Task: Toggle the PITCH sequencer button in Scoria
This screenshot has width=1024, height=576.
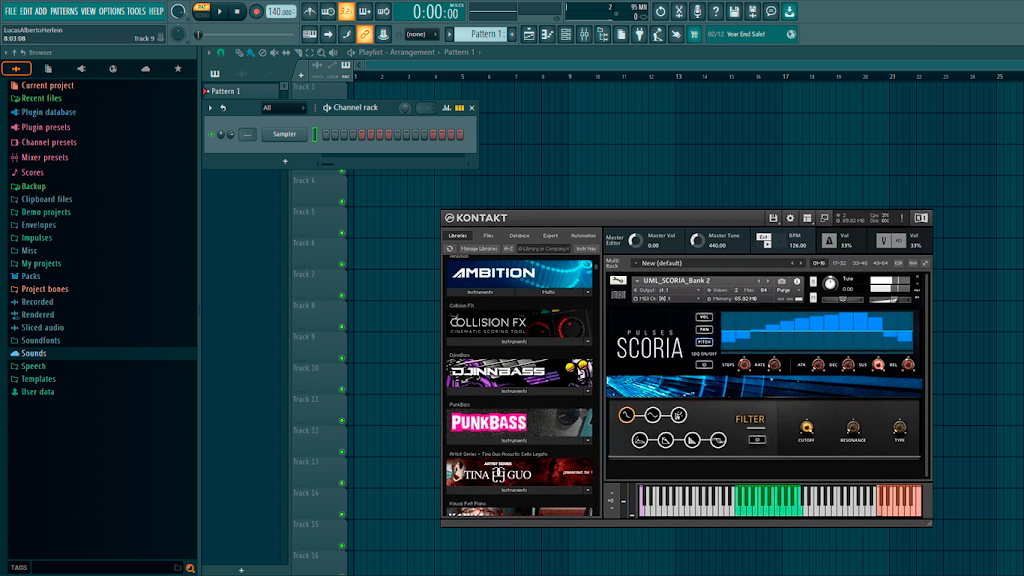Action: point(704,342)
